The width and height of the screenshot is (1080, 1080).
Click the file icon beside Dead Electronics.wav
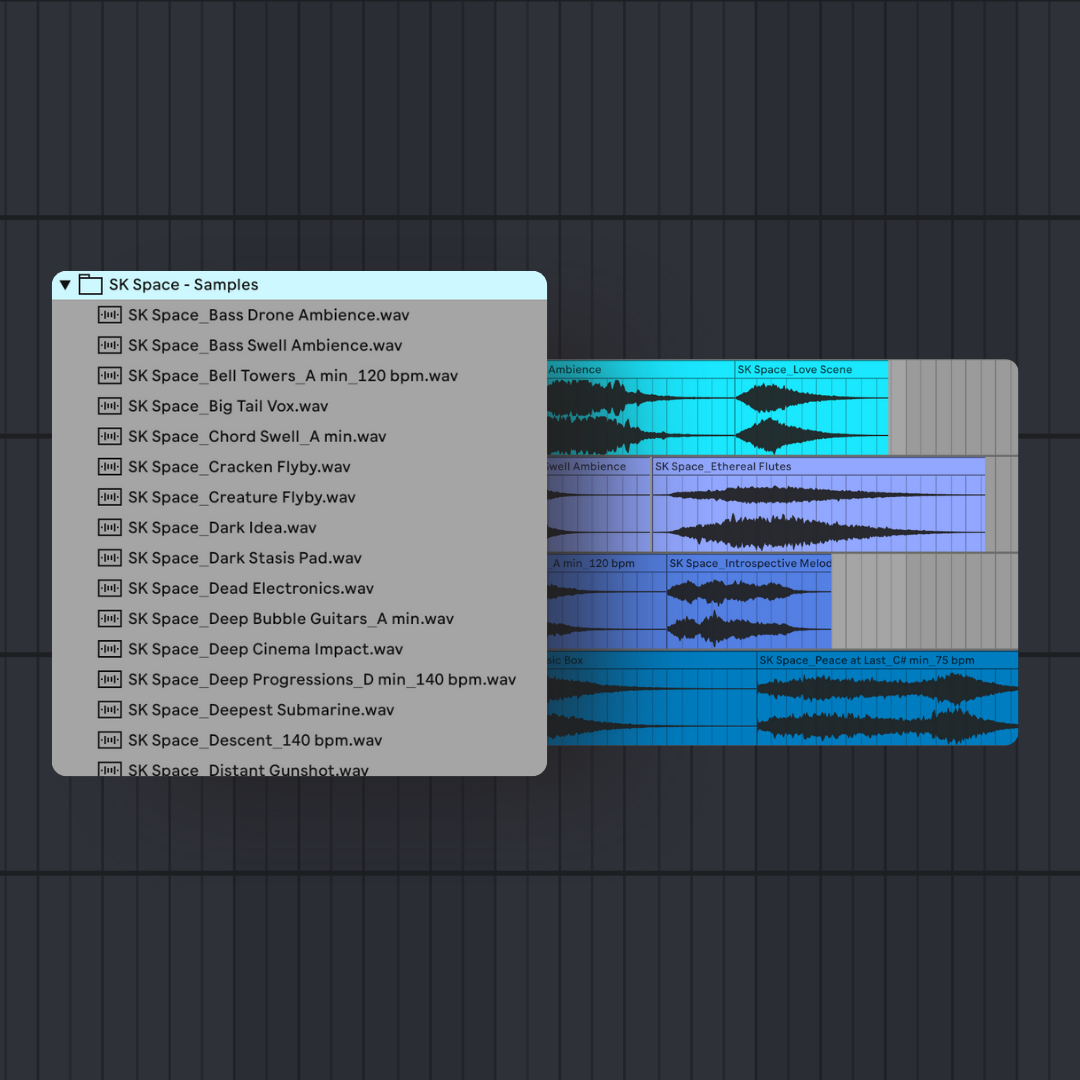(109, 588)
